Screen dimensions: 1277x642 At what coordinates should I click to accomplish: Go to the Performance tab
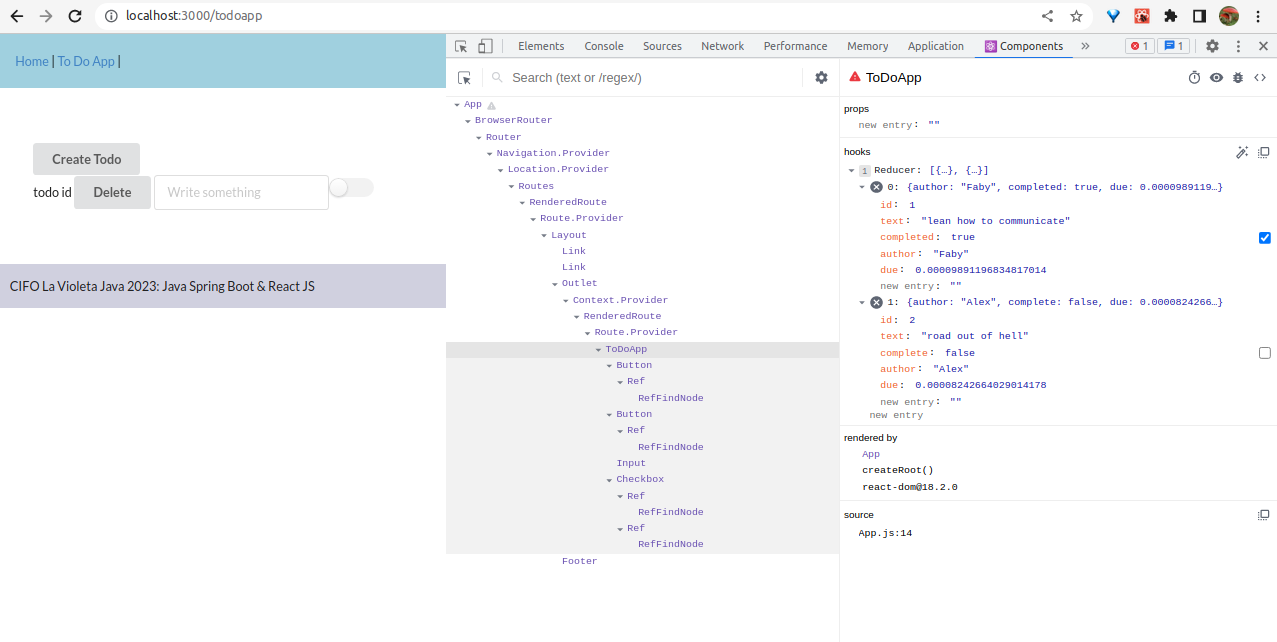795,46
